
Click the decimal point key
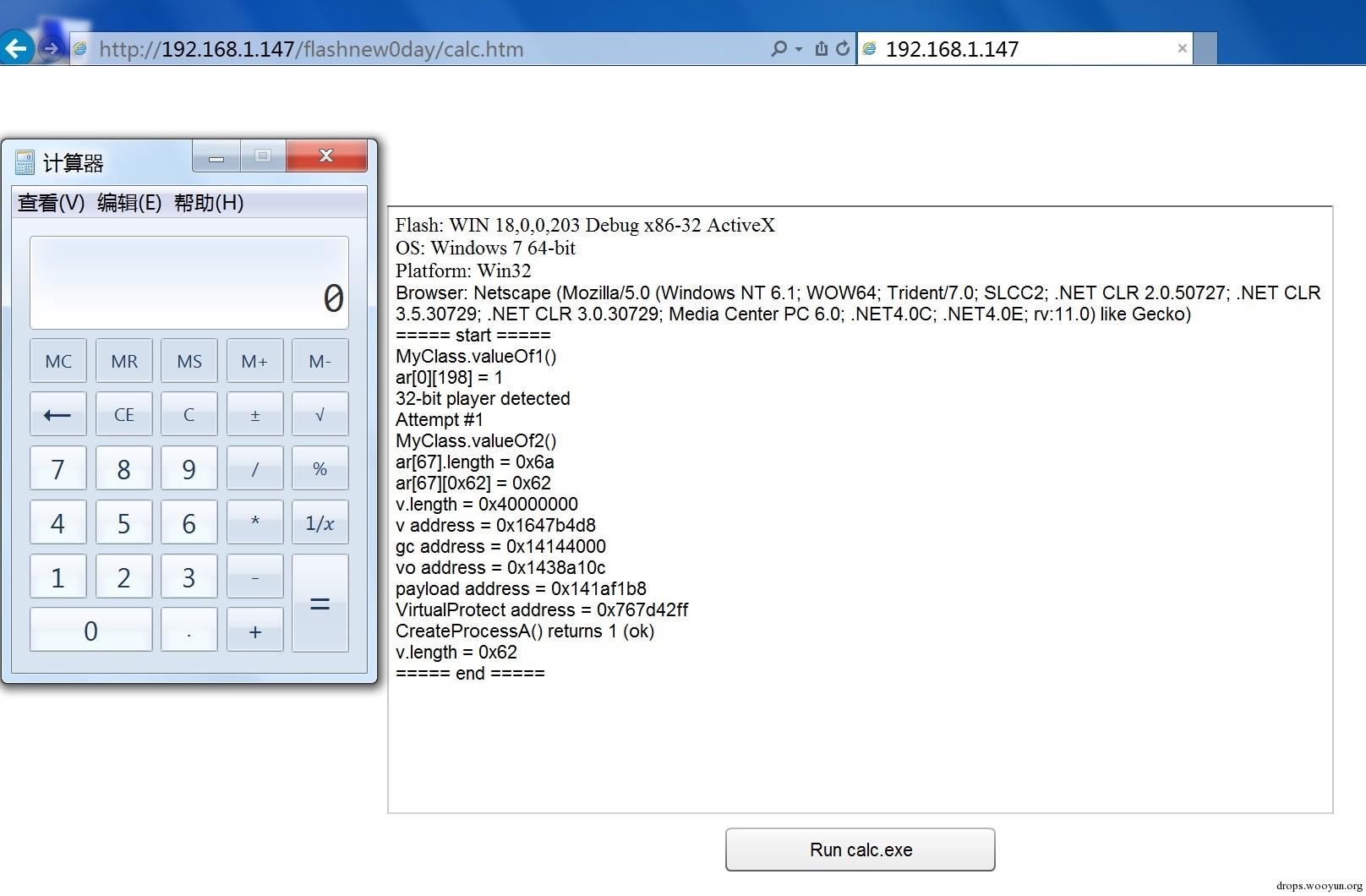(189, 630)
